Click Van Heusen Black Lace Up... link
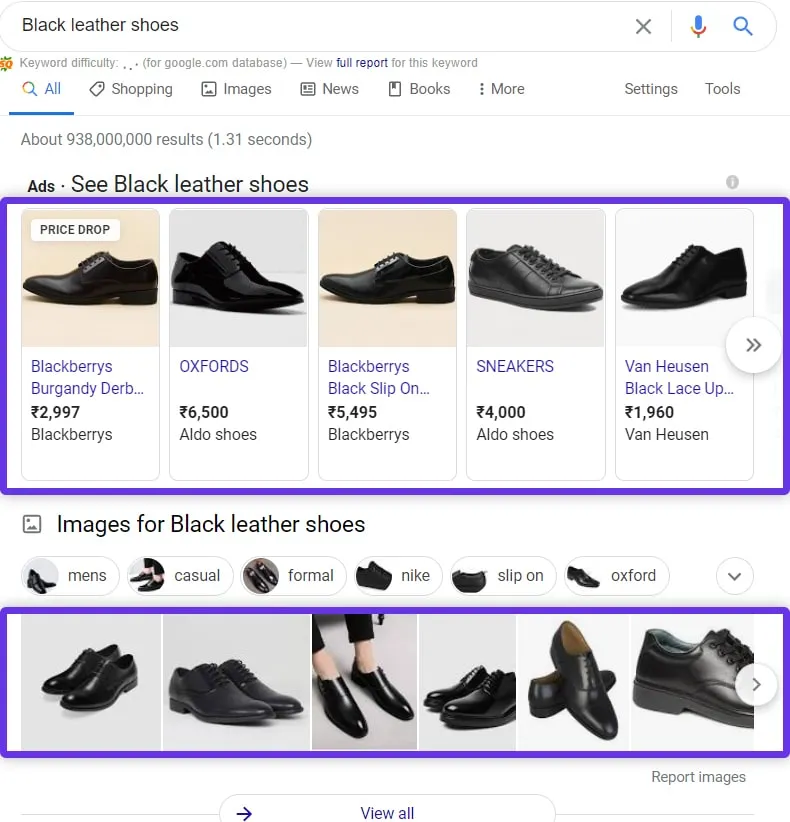790x822 pixels. click(679, 377)
